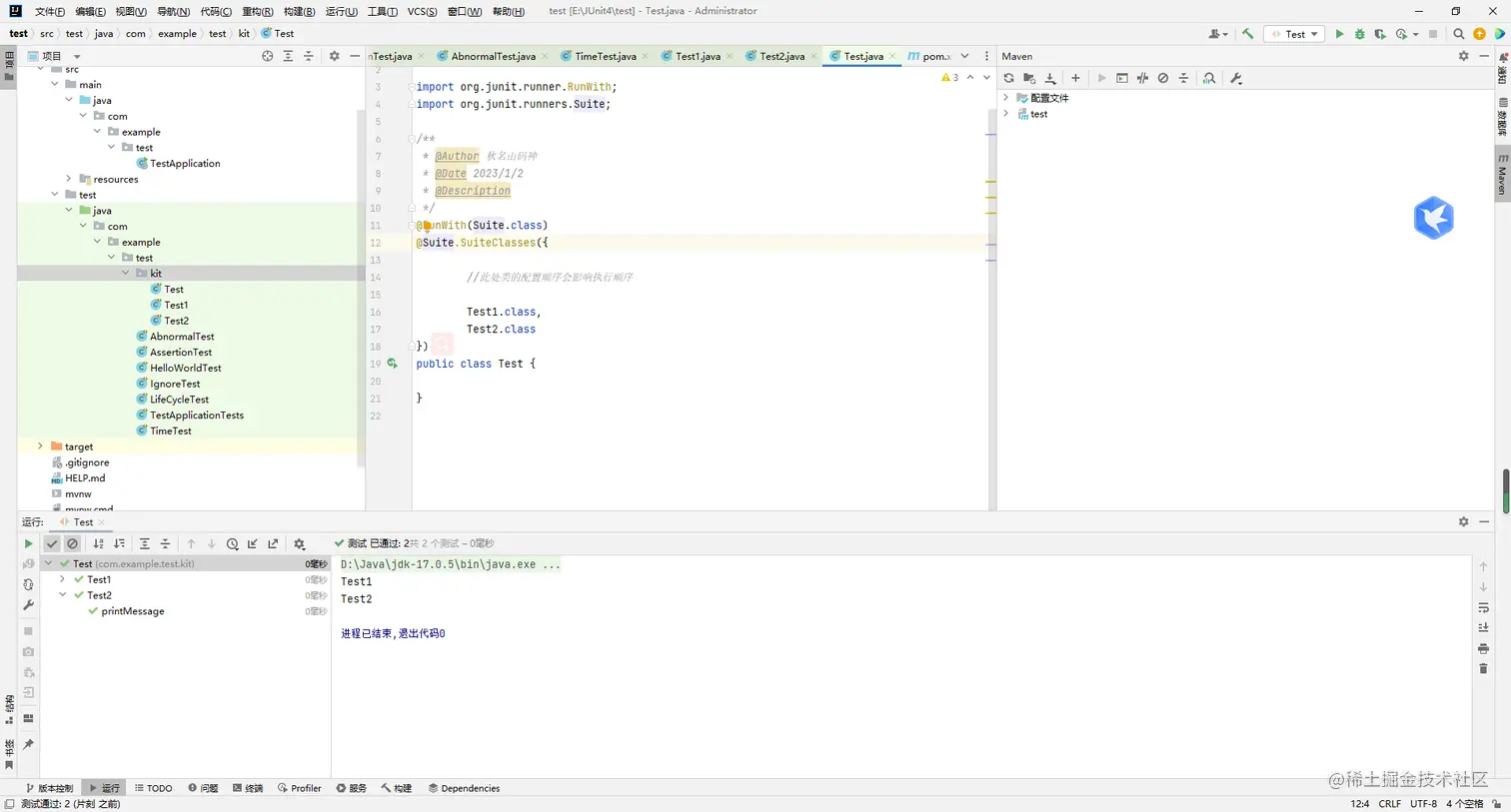Switch to Test2.java tab
This screenshot has width=1511, height=812.
pos(781,56)
